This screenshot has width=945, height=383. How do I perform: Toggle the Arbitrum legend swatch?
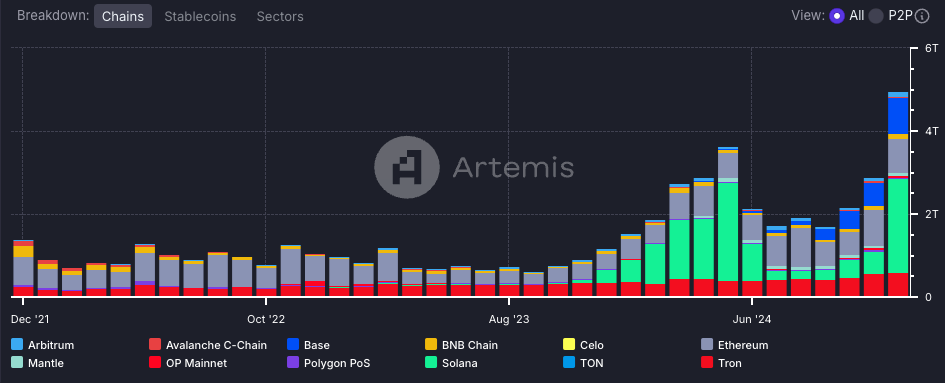17,345
